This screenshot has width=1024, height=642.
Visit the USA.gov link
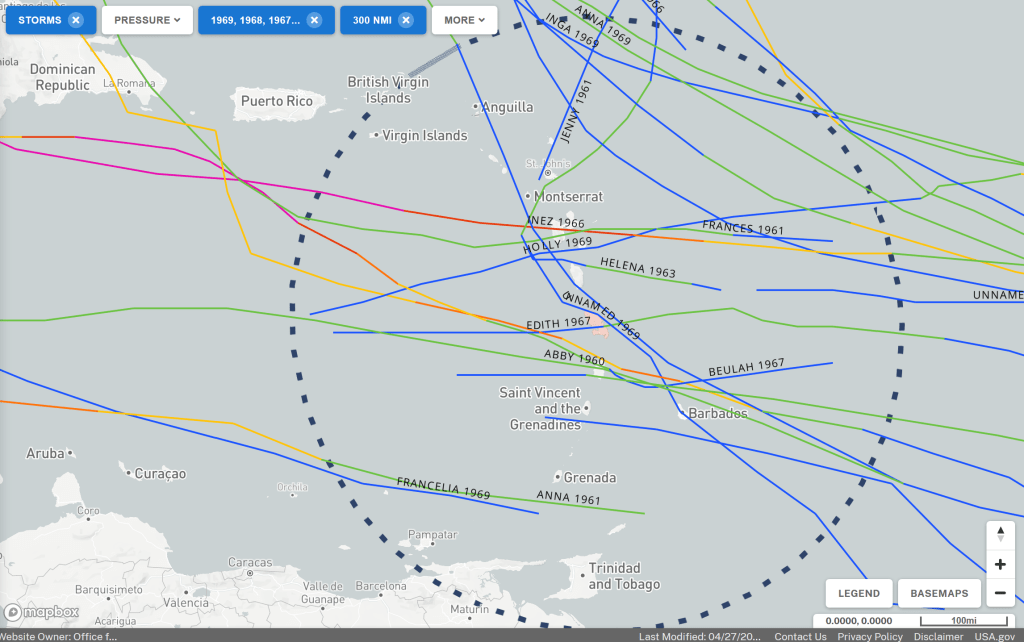click(994, 636)
